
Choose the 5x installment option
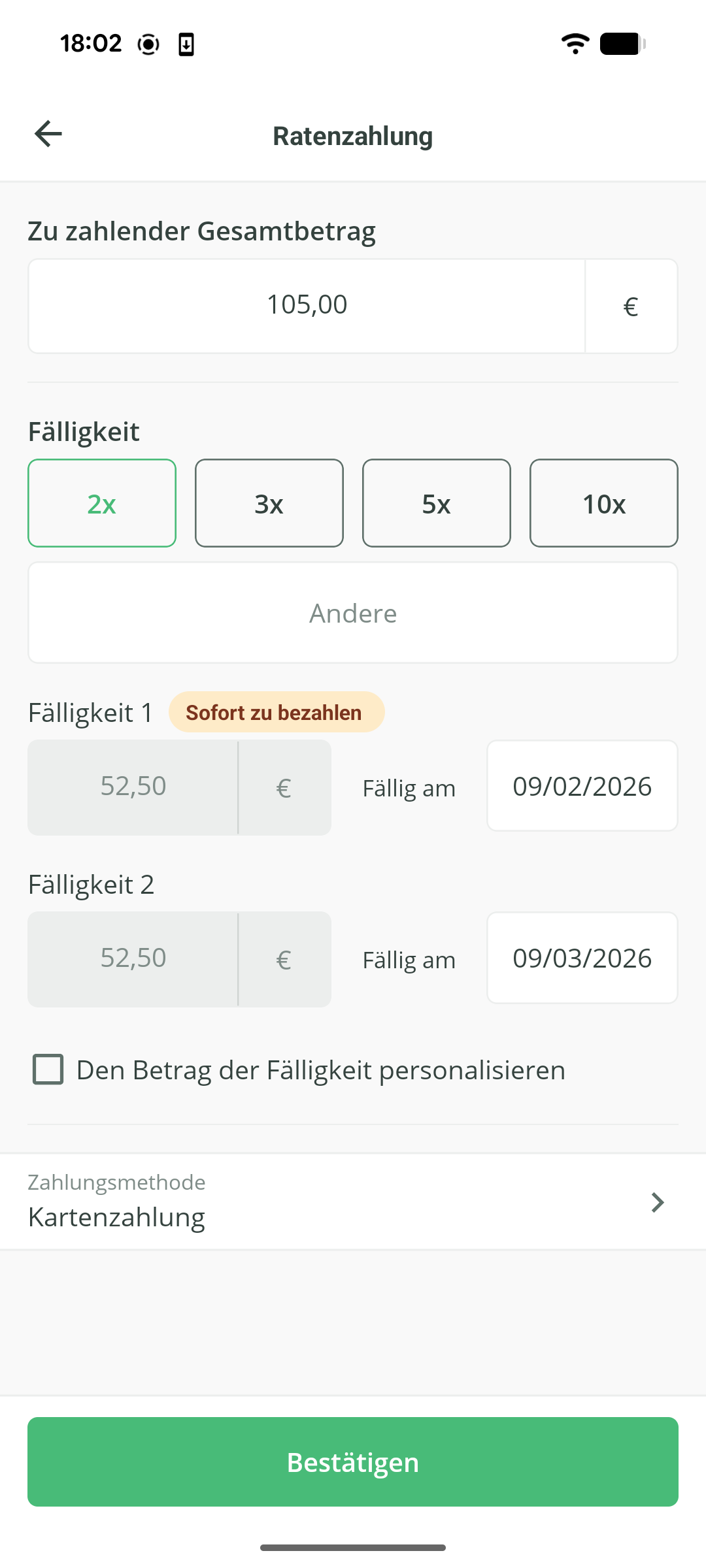tap(437, 503)
